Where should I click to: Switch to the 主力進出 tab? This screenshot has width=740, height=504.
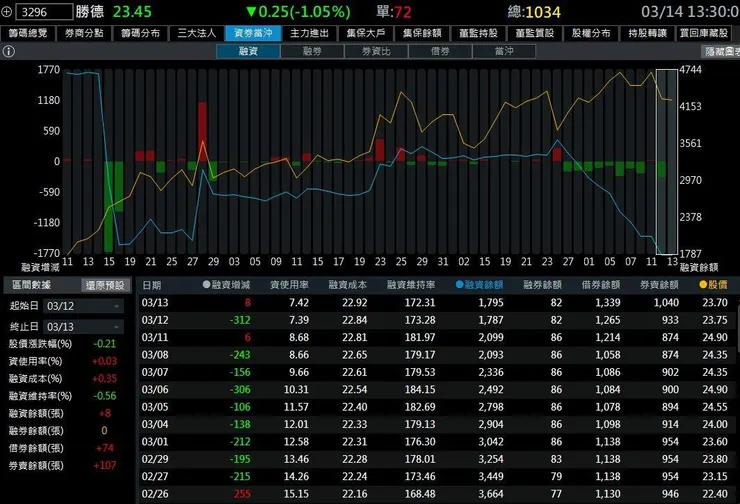tap(310, 33)
